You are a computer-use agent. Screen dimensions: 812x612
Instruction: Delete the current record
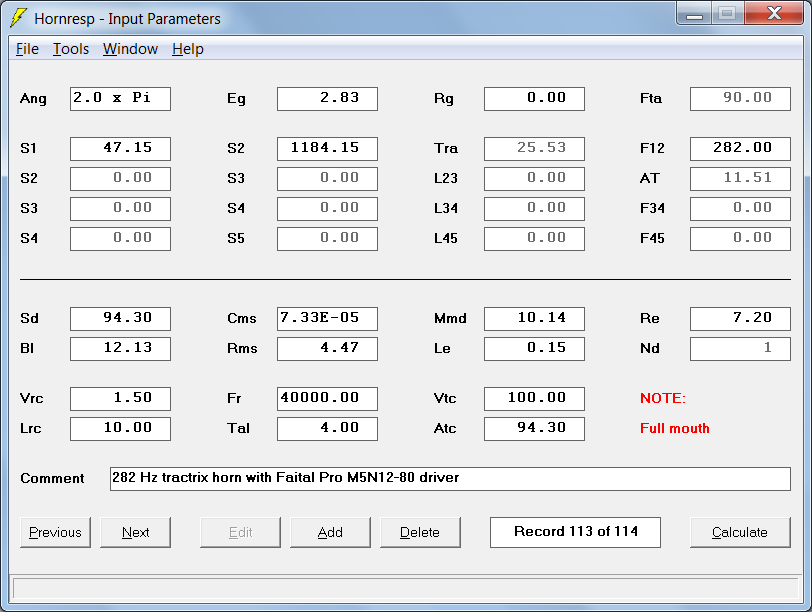click(x=420, y=532)
